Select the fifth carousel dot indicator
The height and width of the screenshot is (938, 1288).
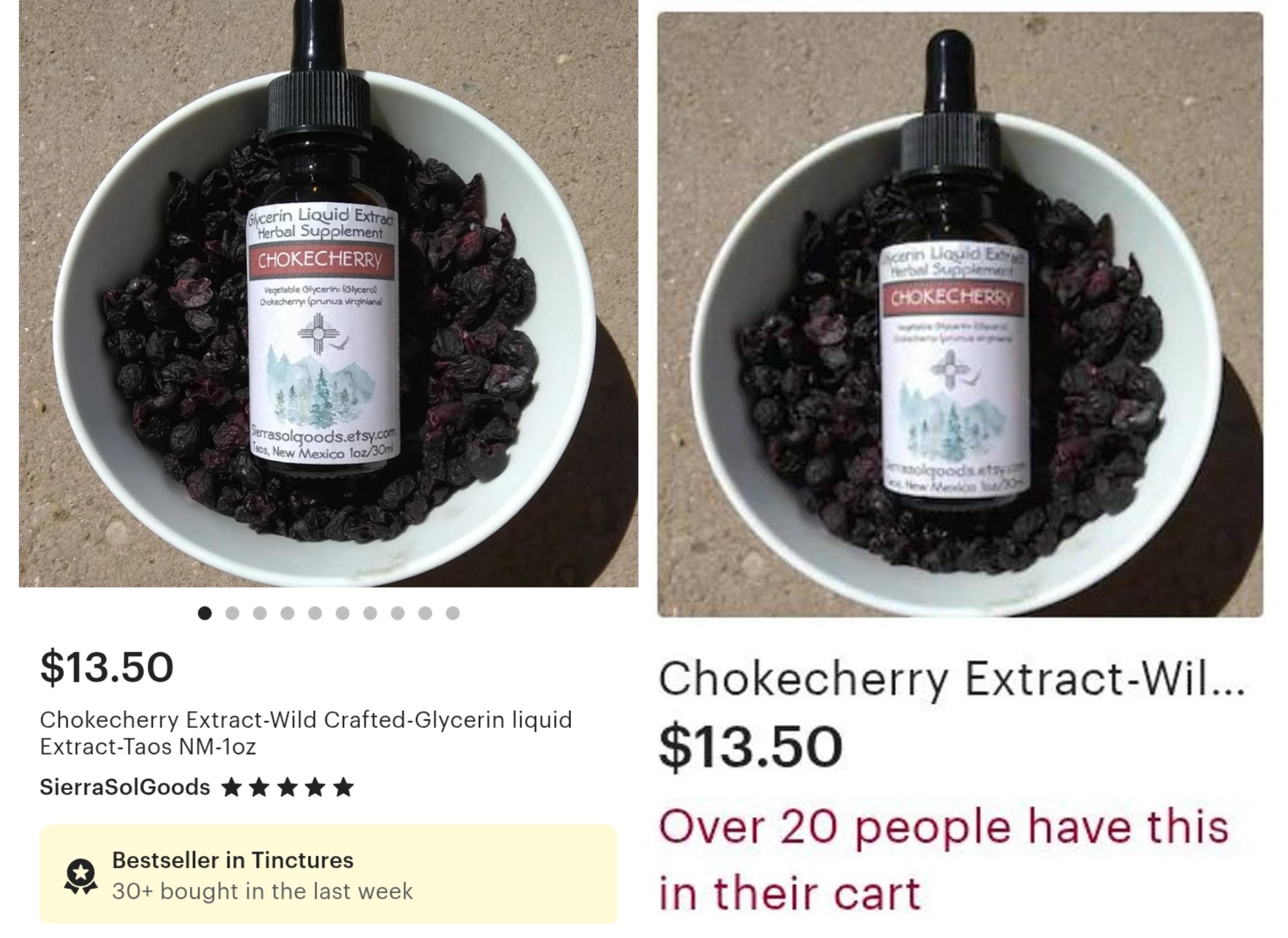point(315,613)
